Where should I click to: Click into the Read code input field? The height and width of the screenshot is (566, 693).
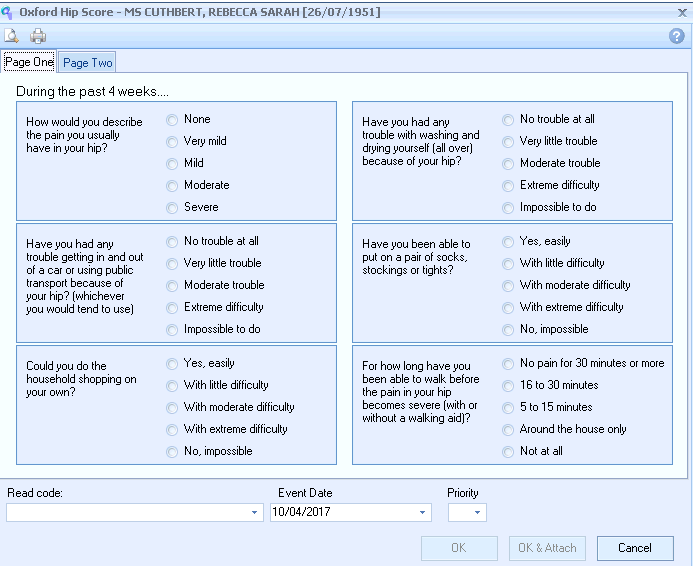click(126, 513)
